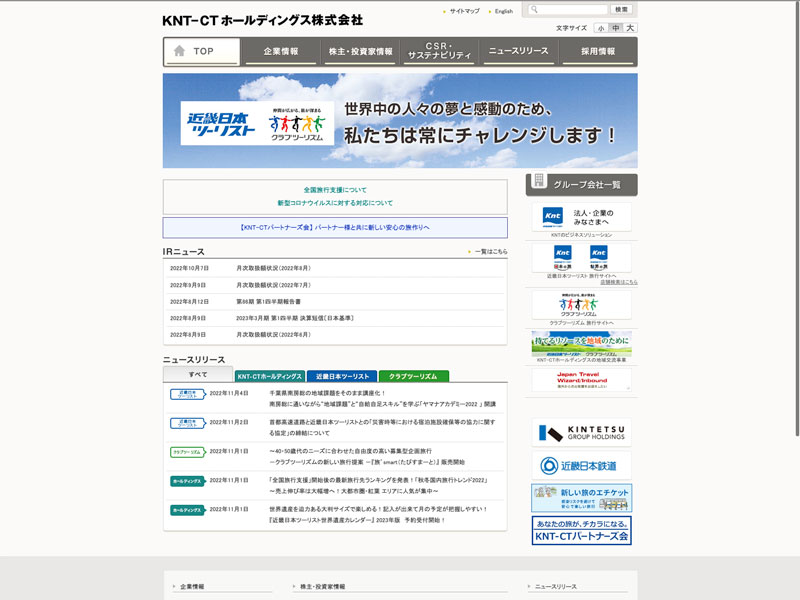Open the KNT-CTパートナーズ会 banner
The image size is (800, 600).
581,531
